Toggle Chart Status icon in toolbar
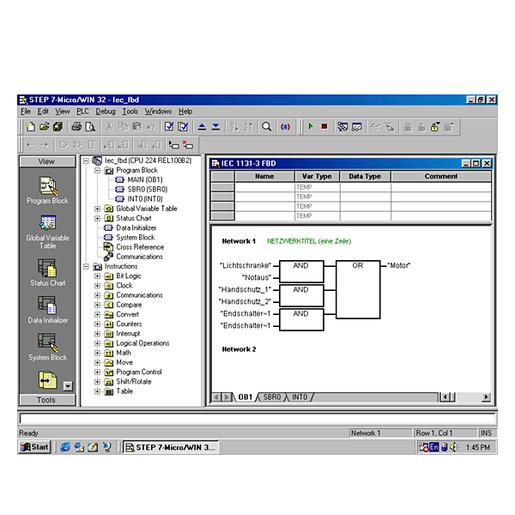The height and width of the screenshot is (515, 515). [357, 127]
